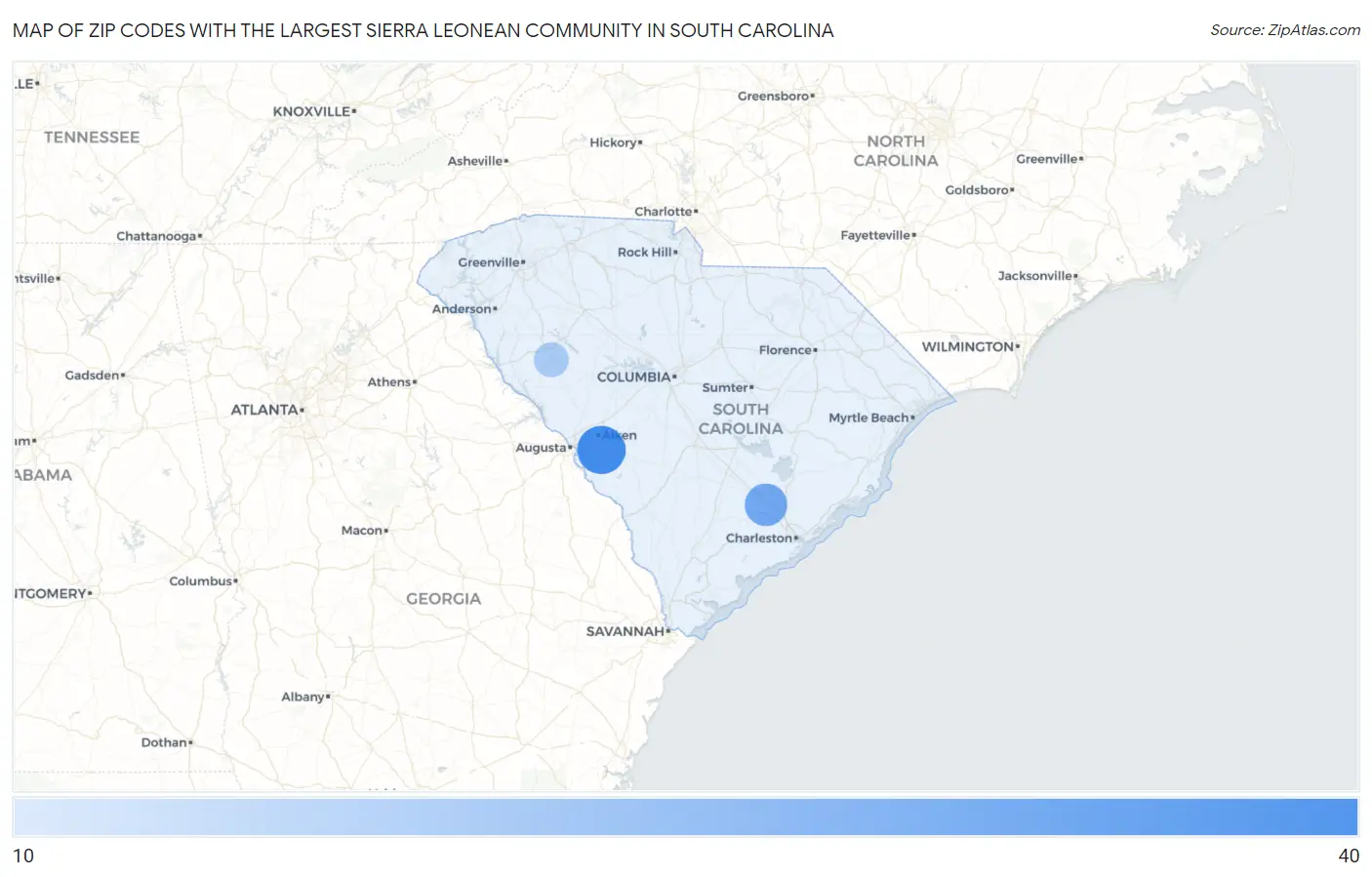Screen dimensions: 1372x877
Task: Click the Hickory city label
Action: pos(613,142)
